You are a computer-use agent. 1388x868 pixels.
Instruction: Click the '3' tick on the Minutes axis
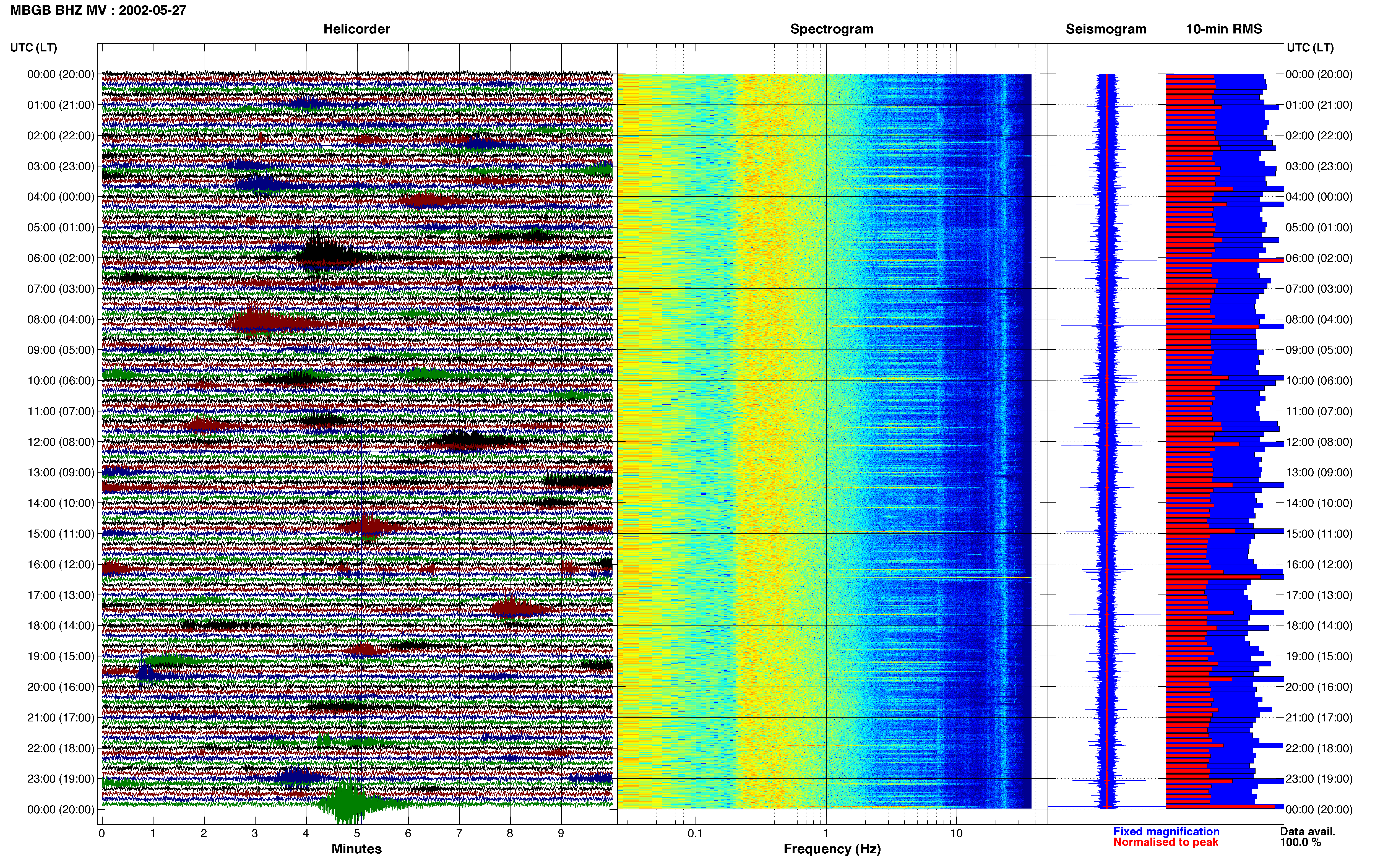tap(255, 833)
